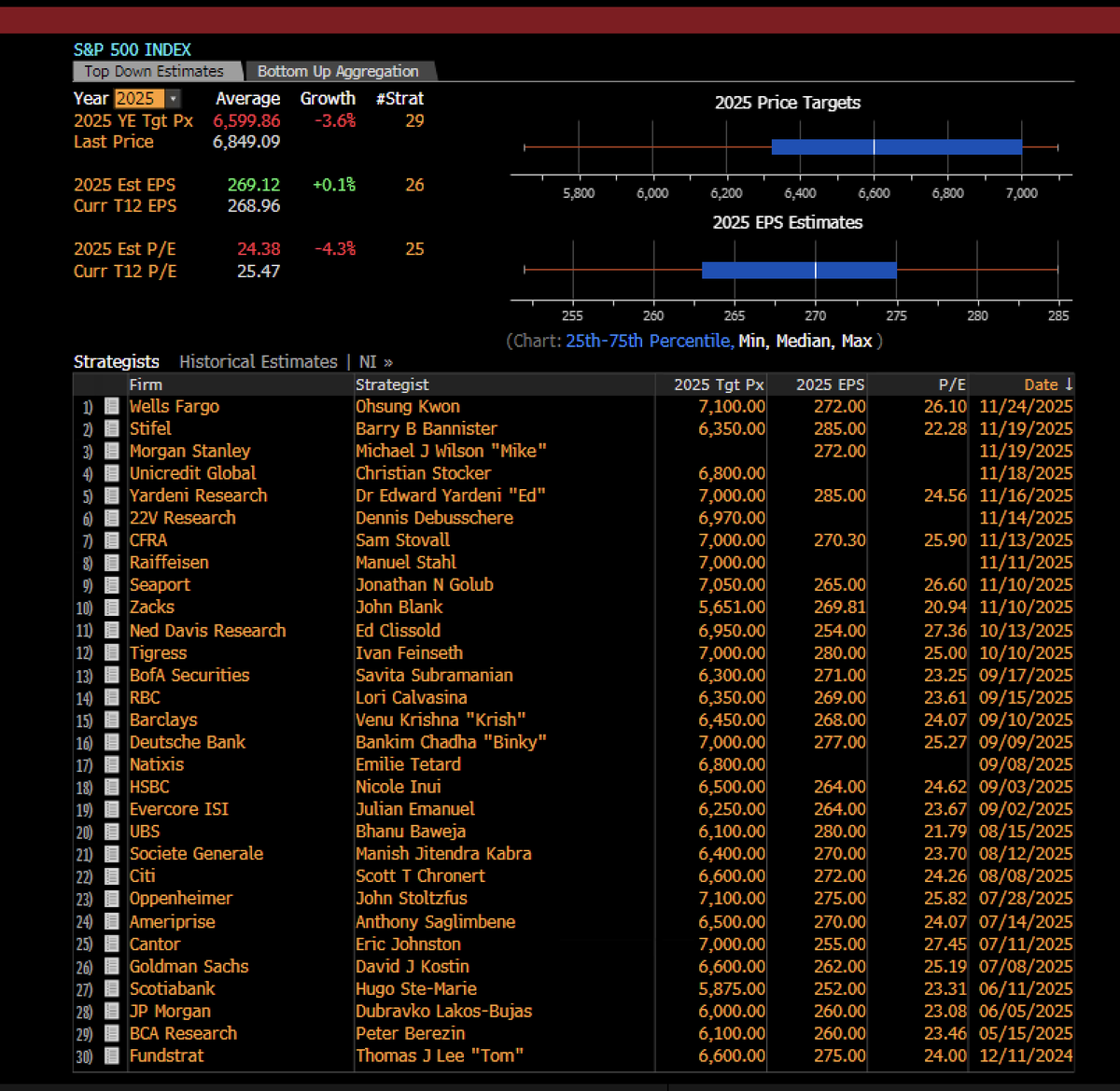
Task: Select the Ameriprise firm name
Action: point(172,922)
